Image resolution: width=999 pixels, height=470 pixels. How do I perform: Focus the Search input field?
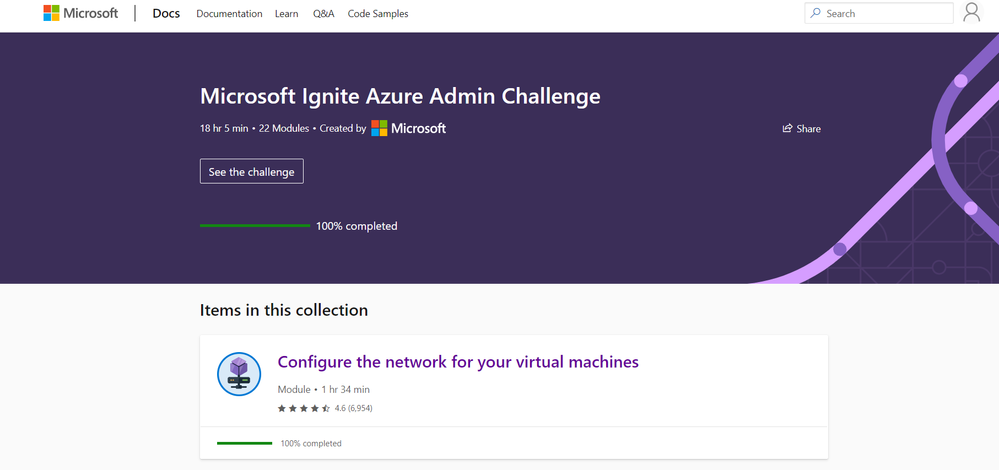coord(879,13)
